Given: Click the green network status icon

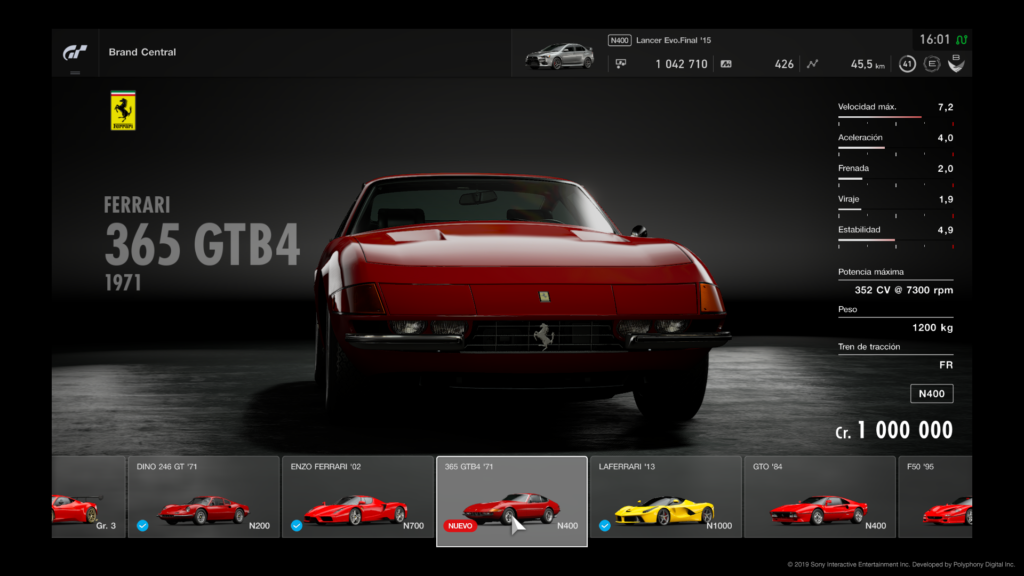Looking at the screenshot, I should 962,40.
